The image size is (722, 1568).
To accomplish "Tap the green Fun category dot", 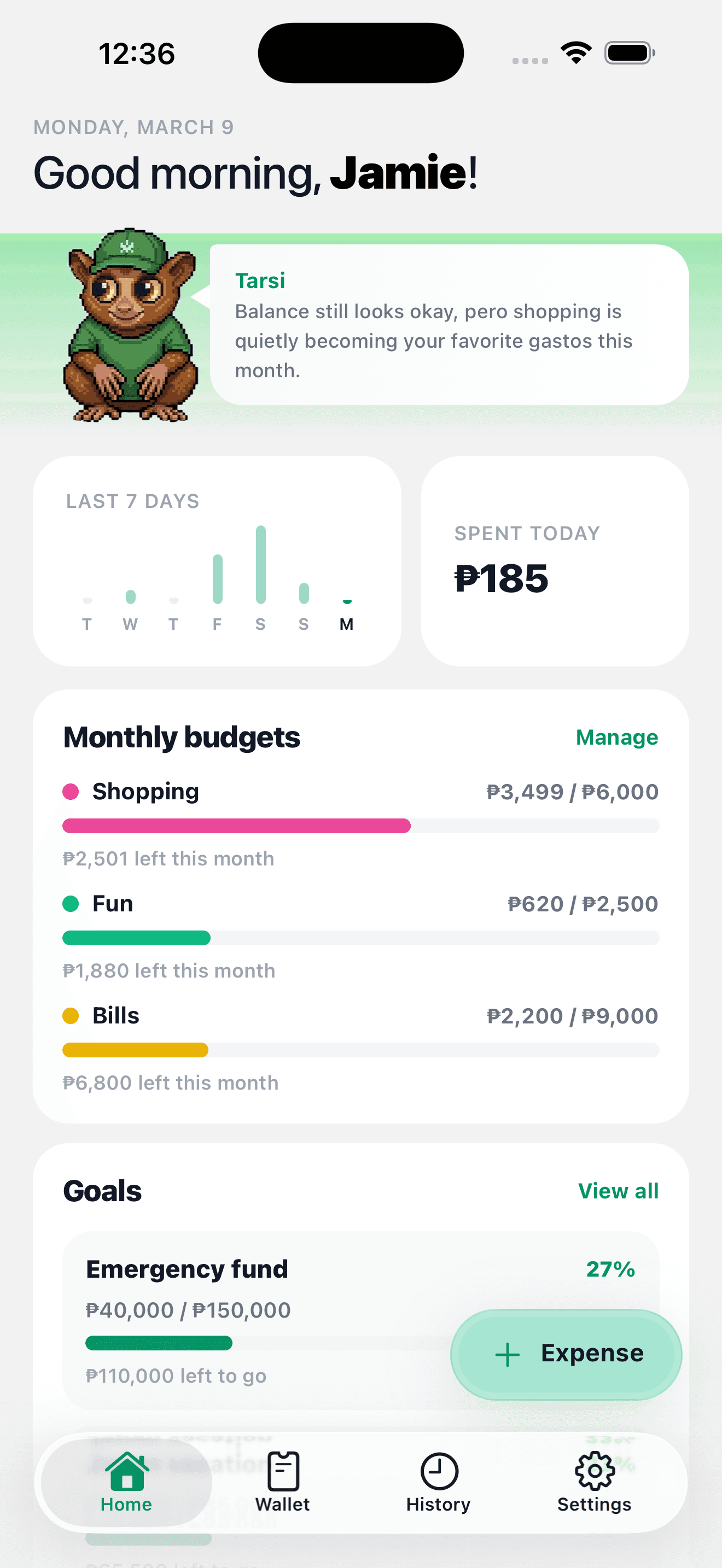I will (x=71, y=903).
